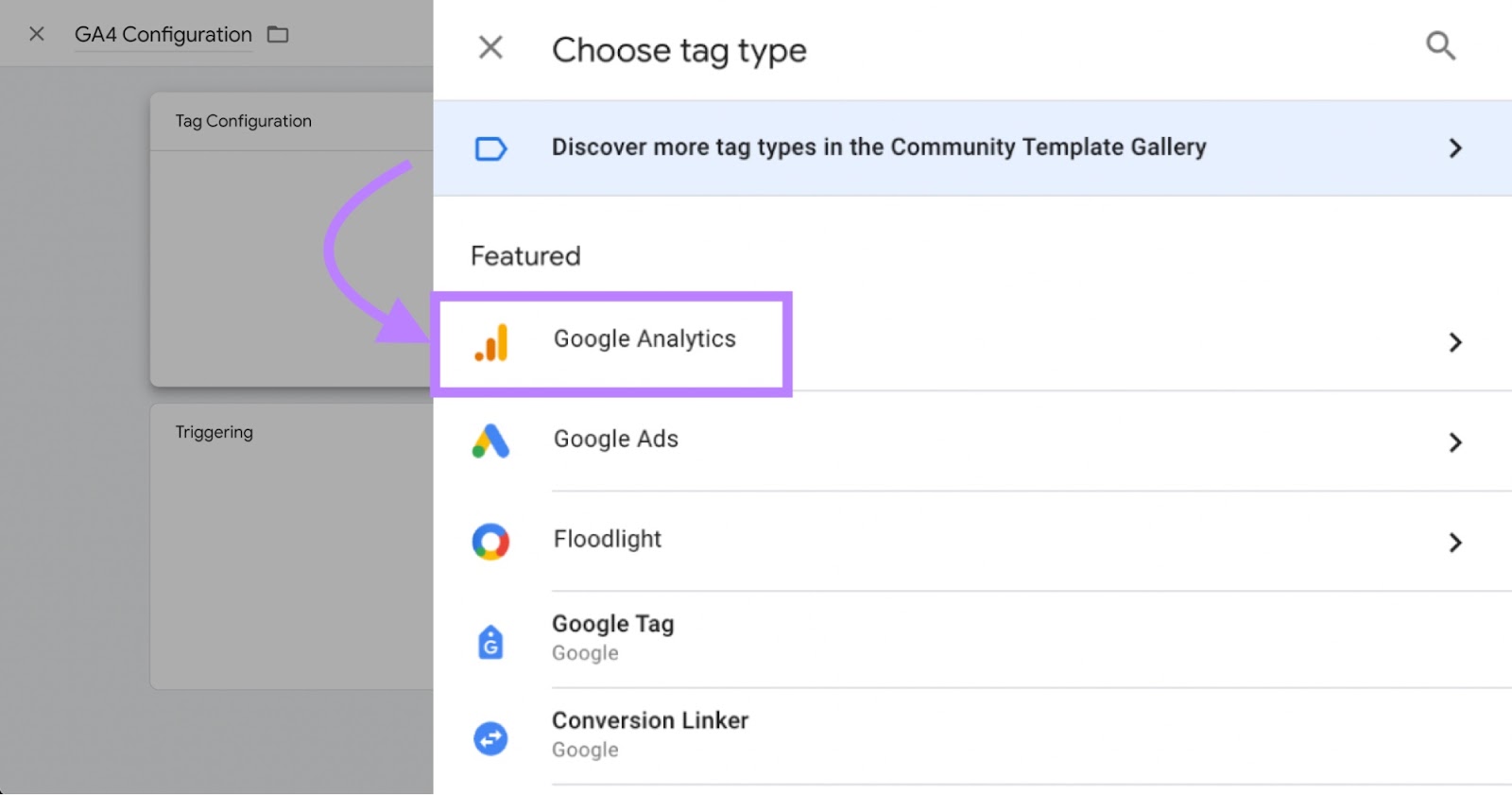Click the Community Template Gallery tag icon
This screenshot has height=795, width=1512.
[490, 148]
